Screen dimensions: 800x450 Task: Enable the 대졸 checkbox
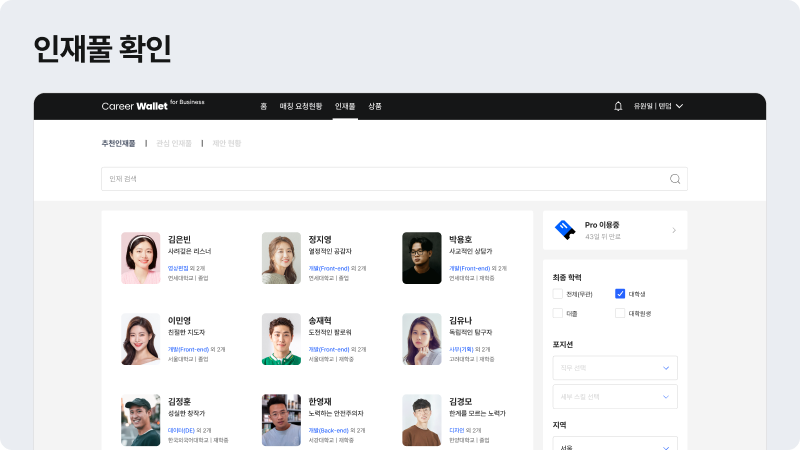(558, 313)
